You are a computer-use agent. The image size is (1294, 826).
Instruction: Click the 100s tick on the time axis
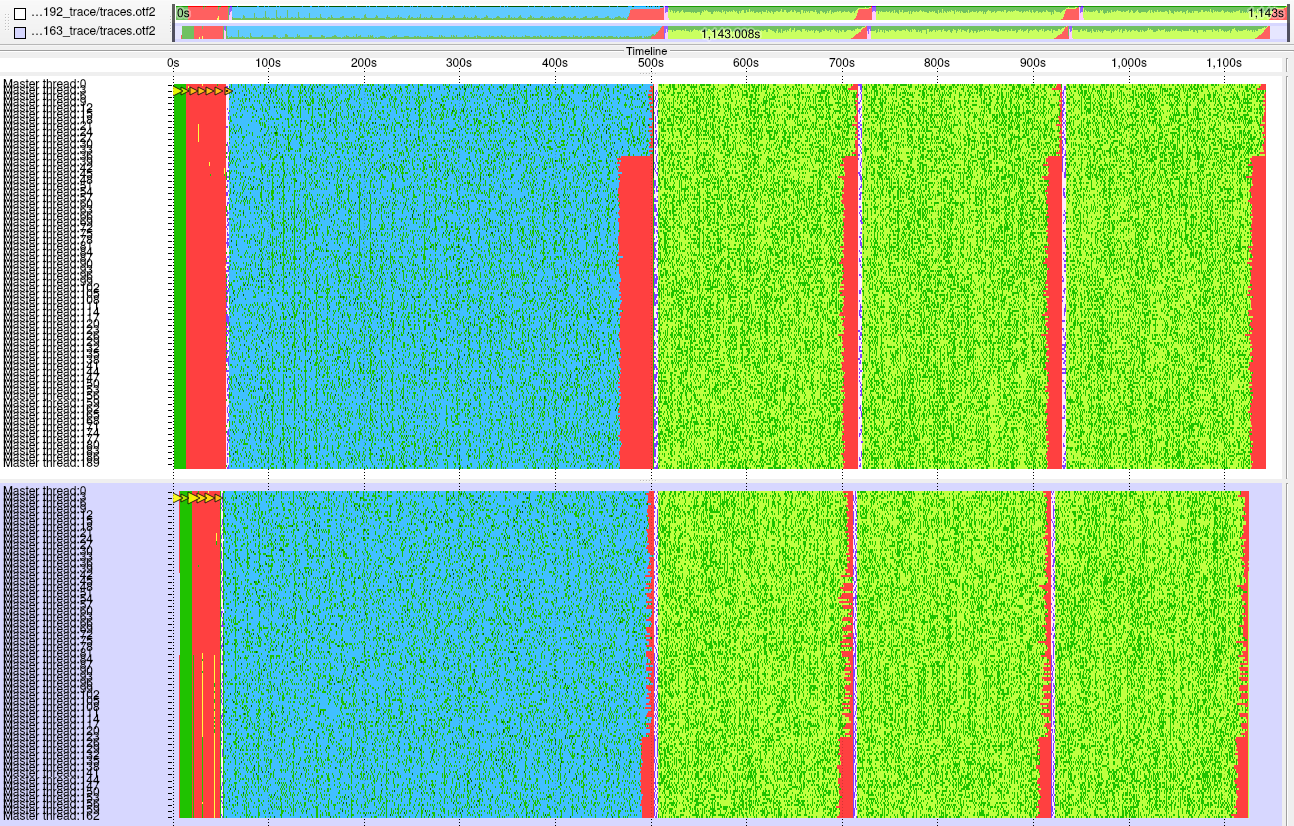tap(268, 63)
